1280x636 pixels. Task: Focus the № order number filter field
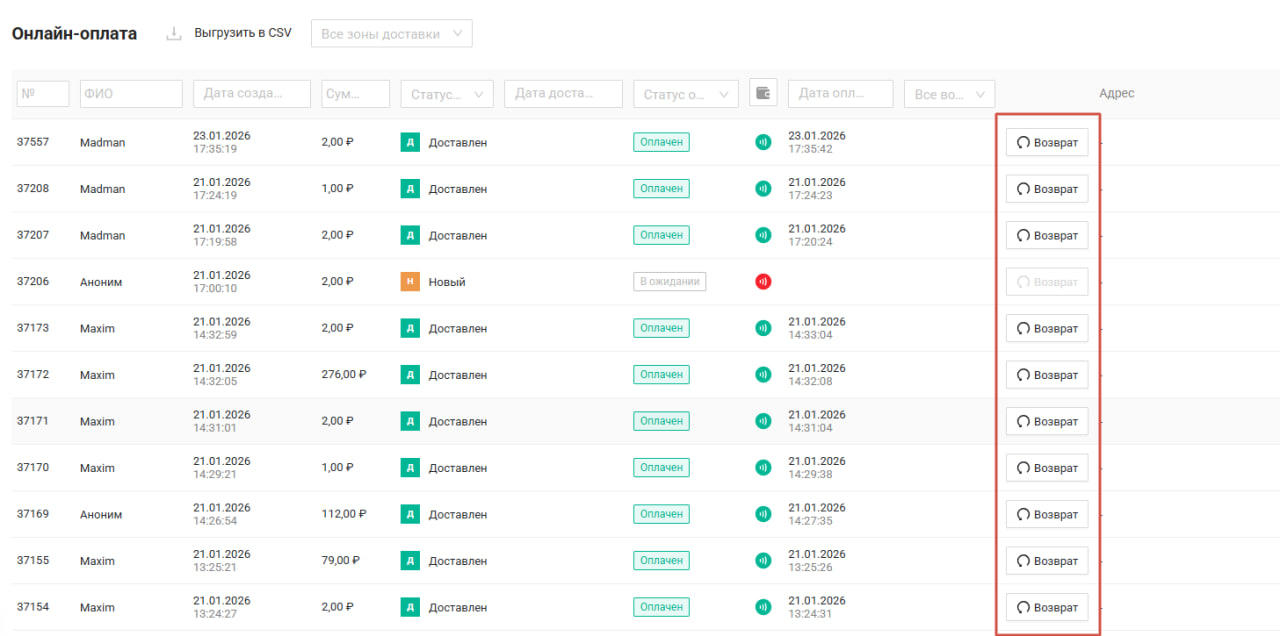tap(43, 94)
